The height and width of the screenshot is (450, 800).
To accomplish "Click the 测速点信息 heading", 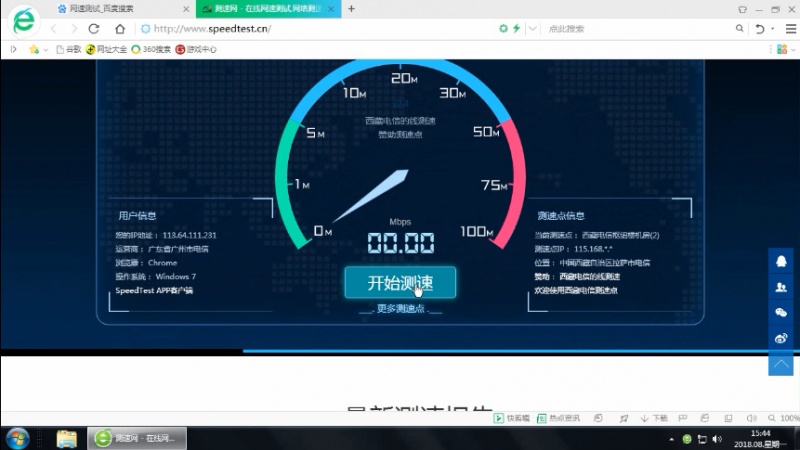I will (561, 216).
